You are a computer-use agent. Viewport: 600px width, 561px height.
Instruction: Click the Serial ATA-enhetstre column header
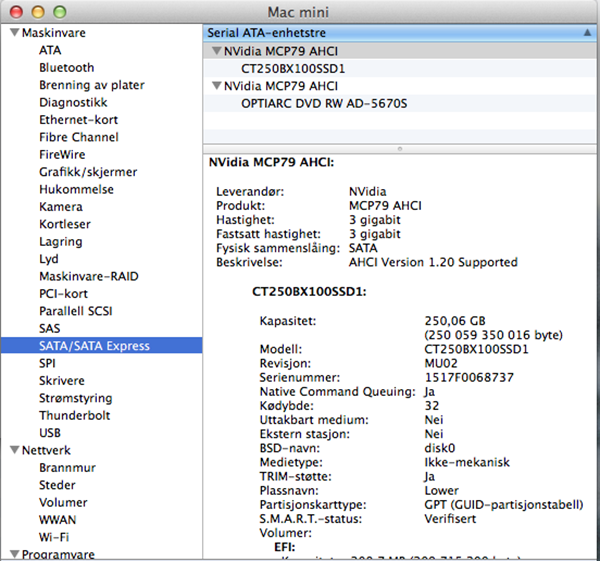(399, 33)
